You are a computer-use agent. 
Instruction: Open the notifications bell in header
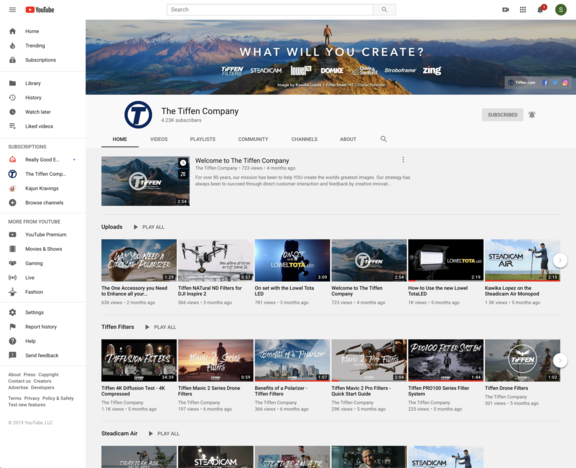point(540,10)
